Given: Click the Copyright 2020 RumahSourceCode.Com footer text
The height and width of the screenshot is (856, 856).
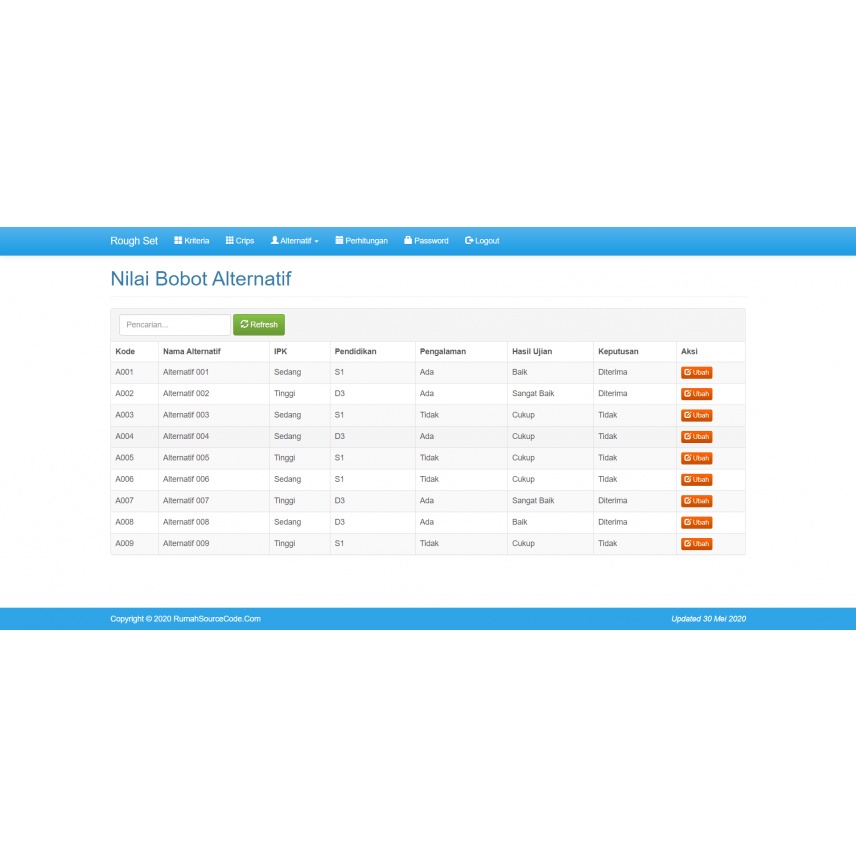Looking at the screenshot, I should click(x=186, y=619).
